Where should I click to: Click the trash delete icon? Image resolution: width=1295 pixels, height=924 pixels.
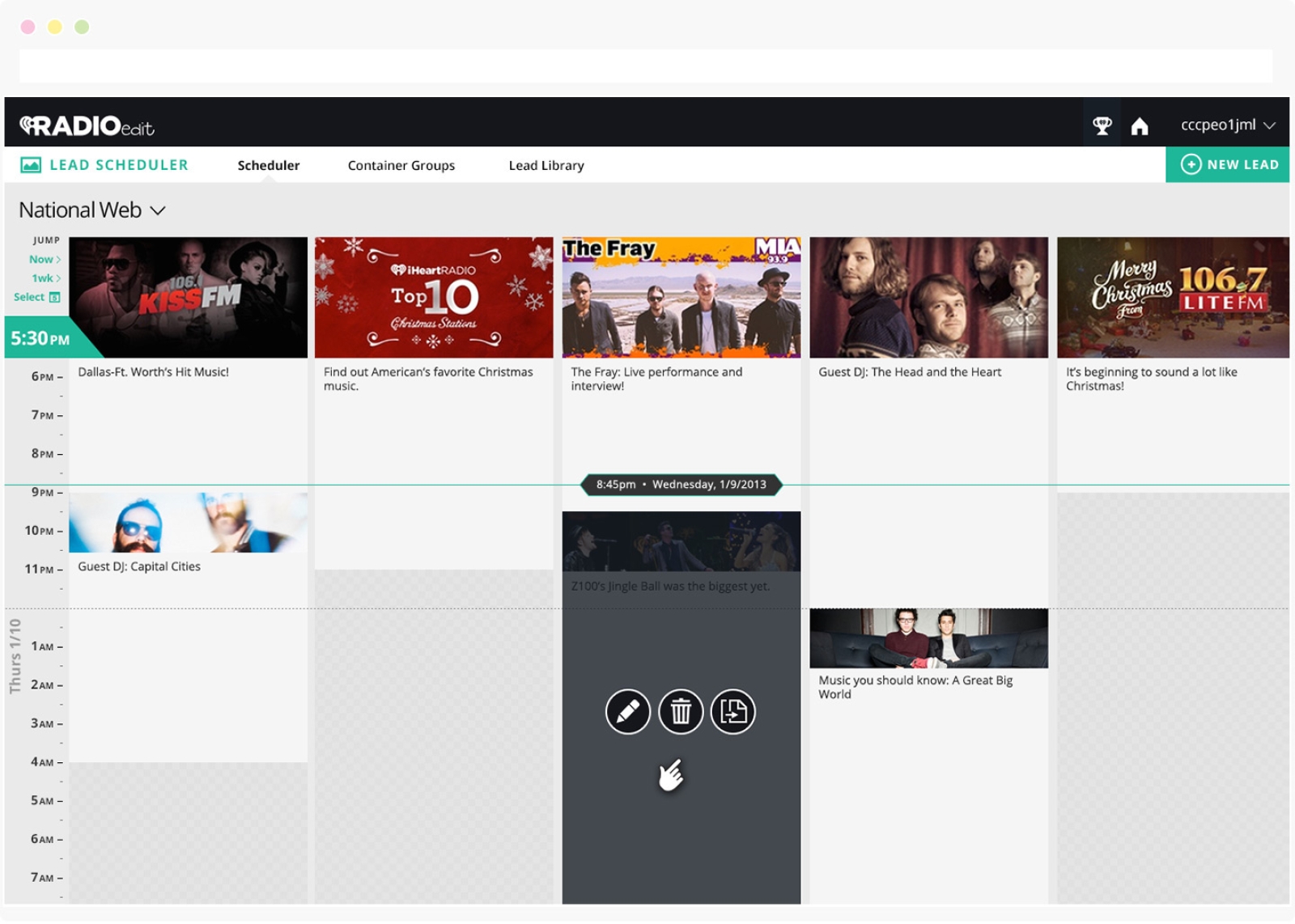681,712
